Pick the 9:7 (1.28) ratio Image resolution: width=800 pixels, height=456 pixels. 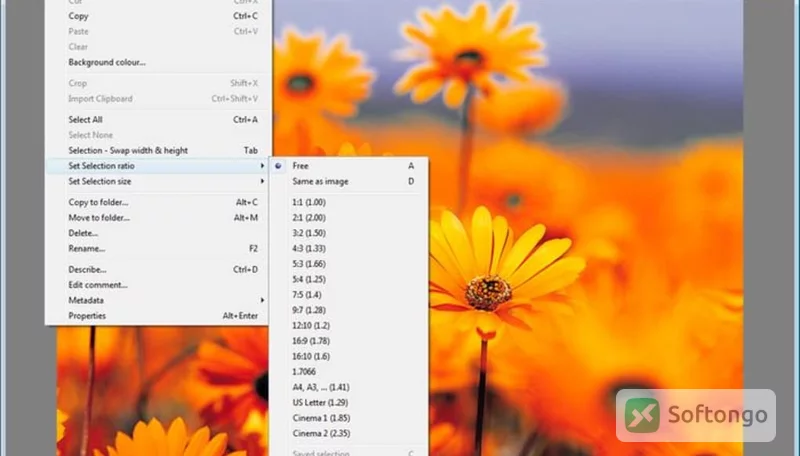click(349, 310)
